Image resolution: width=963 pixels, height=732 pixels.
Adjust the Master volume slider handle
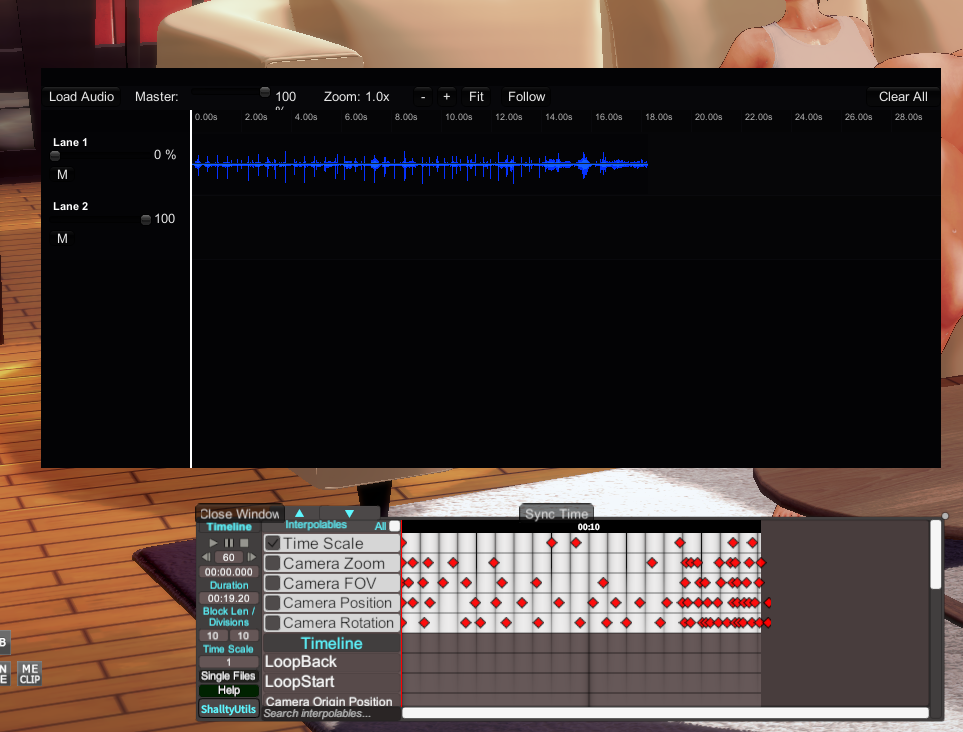click(265, 92)
